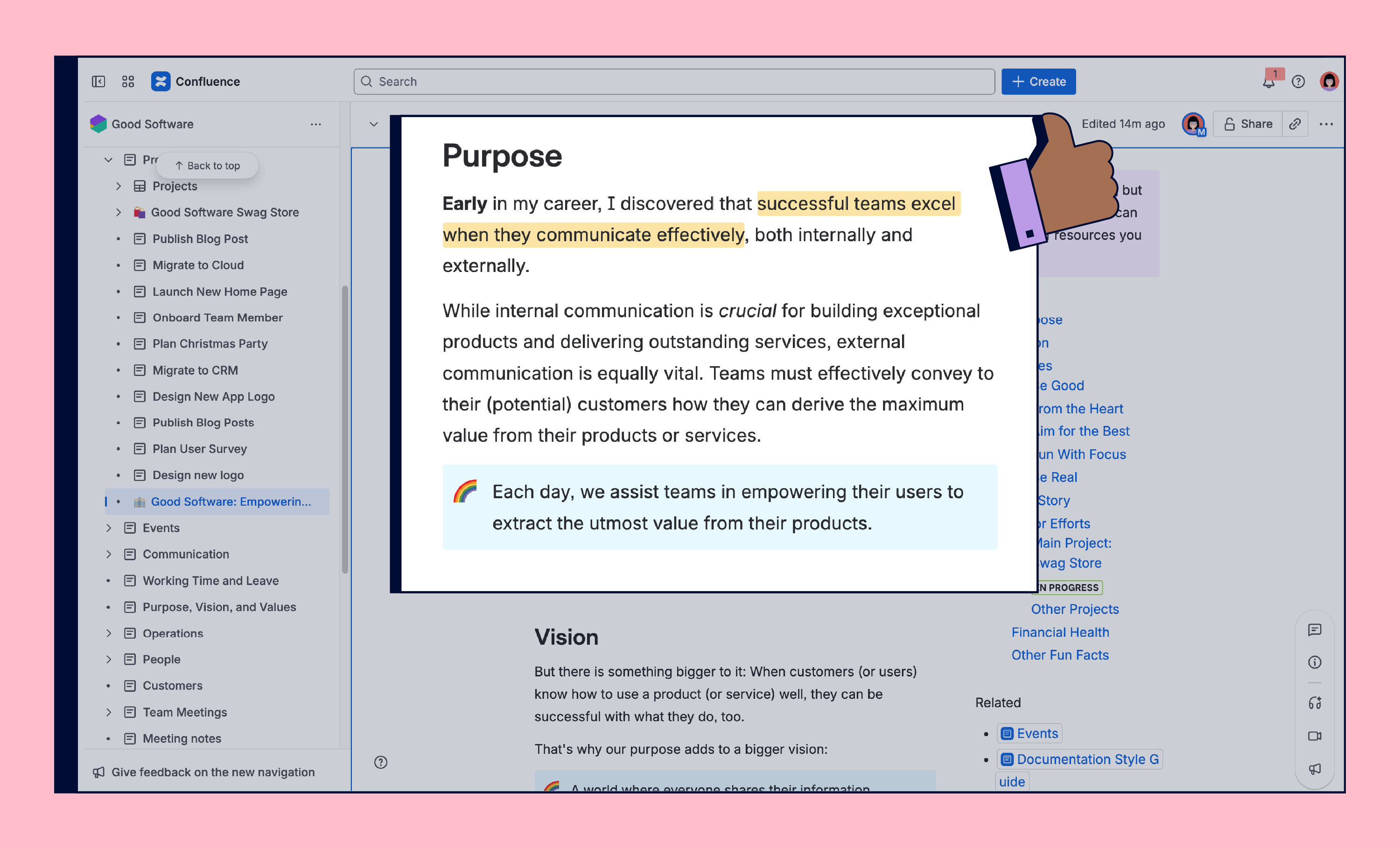Open Plan User Survey page

pos(200,449)
